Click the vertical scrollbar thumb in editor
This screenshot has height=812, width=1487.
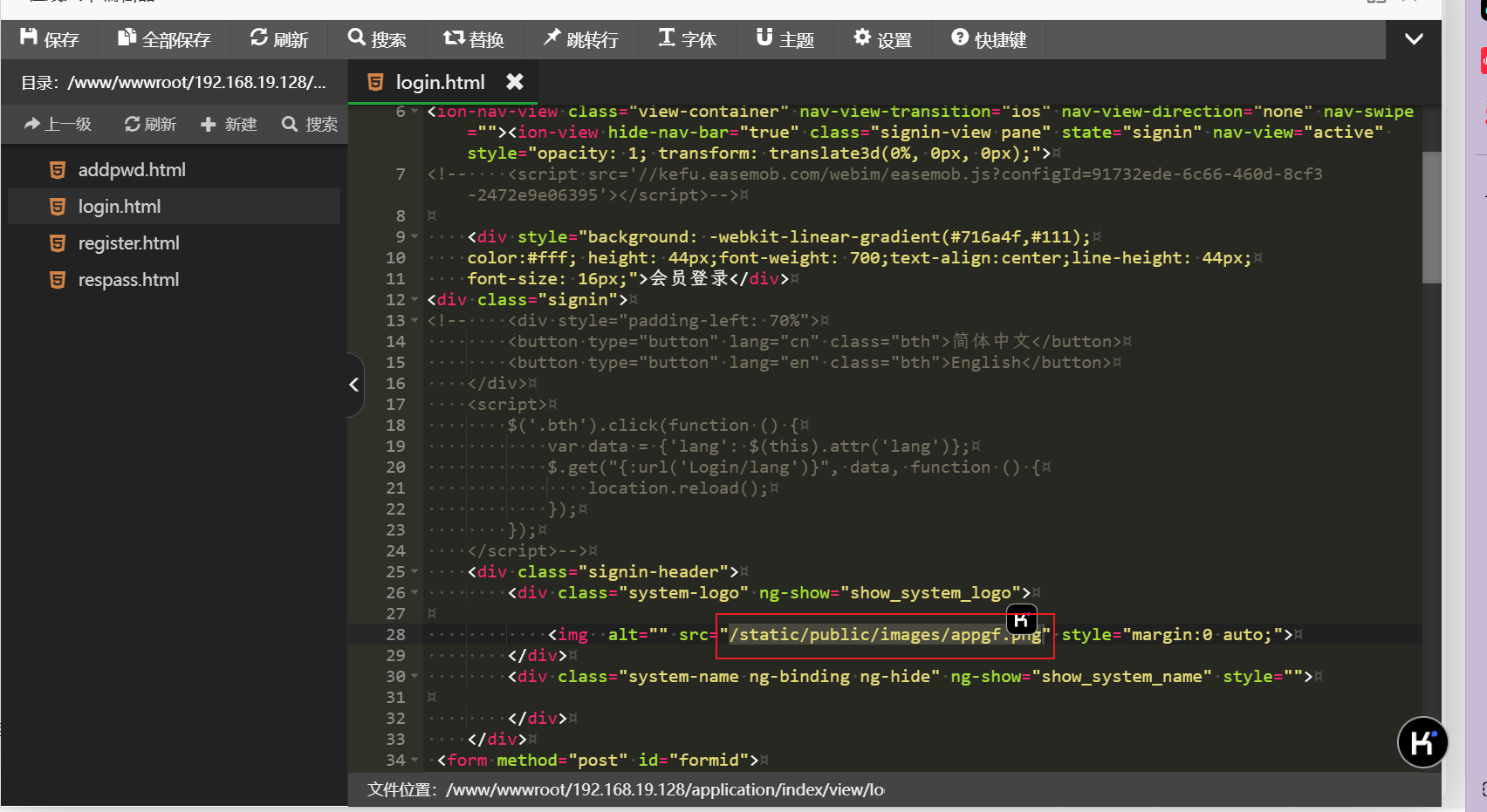point(1431,218)
